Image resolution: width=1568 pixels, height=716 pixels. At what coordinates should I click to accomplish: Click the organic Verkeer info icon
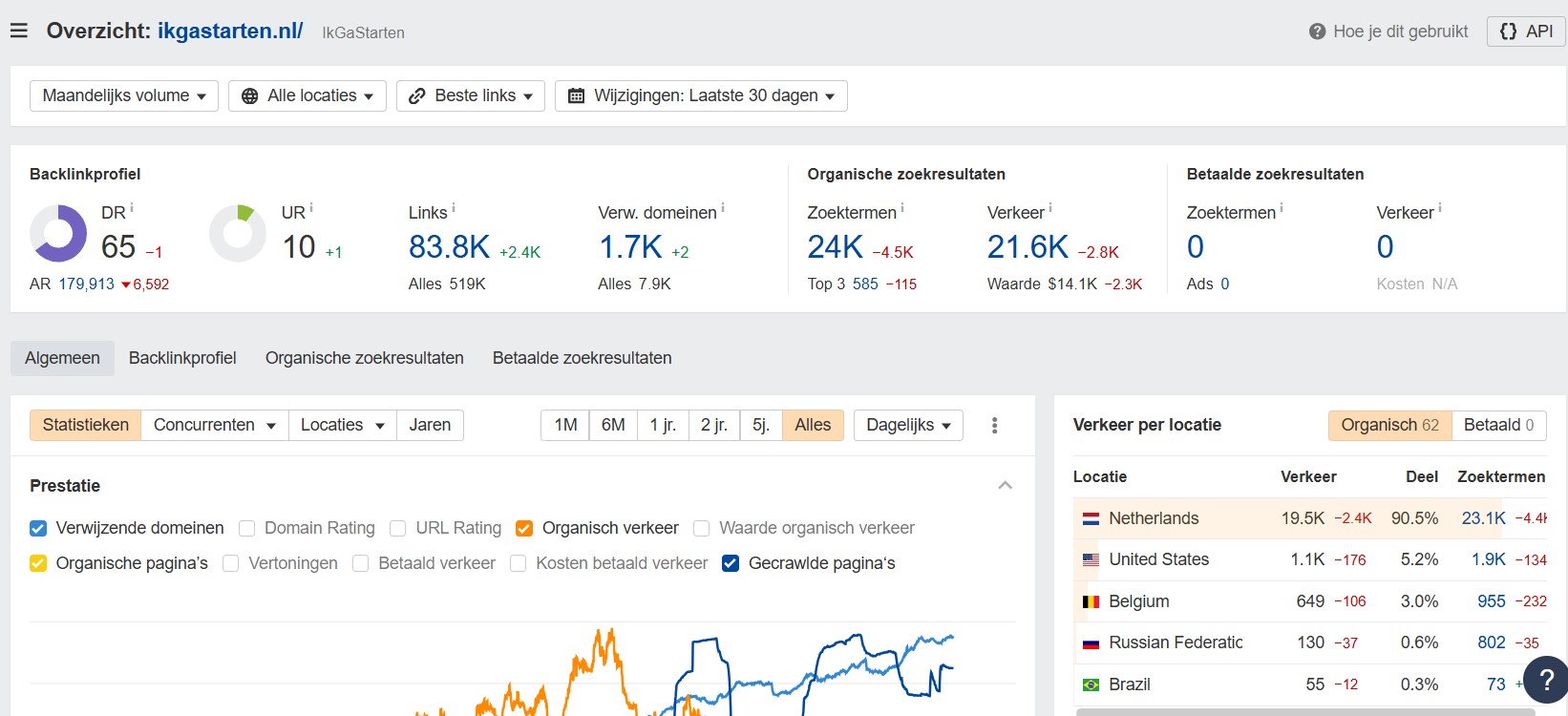pos(1050,207)
